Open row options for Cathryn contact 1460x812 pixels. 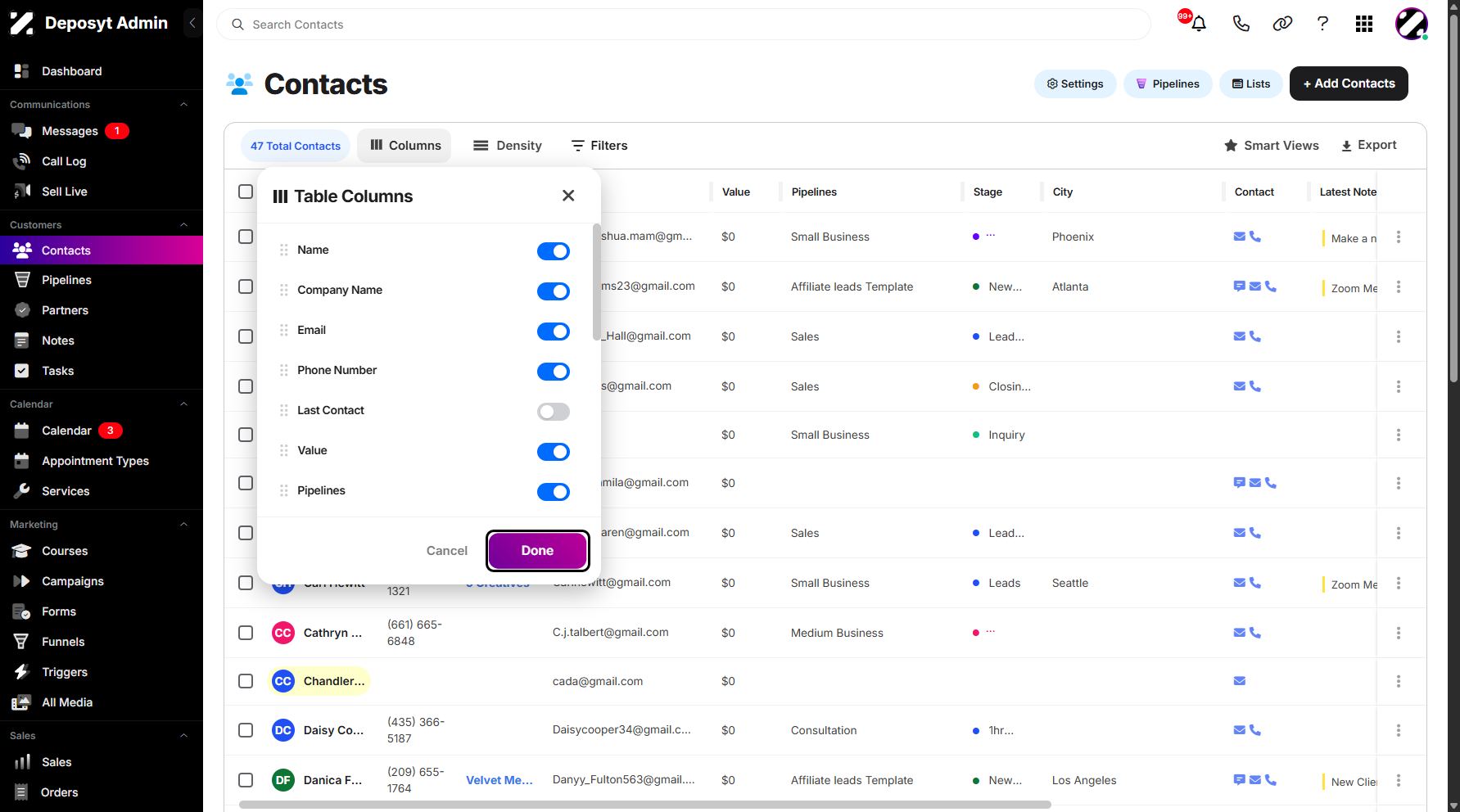[1399, 633]
